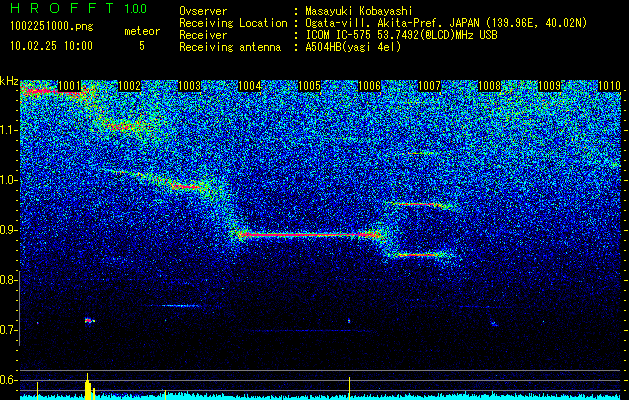Click the HROFFT 1.0.0 title text
This screenshot has height=400, width=629.
point(79,8)
